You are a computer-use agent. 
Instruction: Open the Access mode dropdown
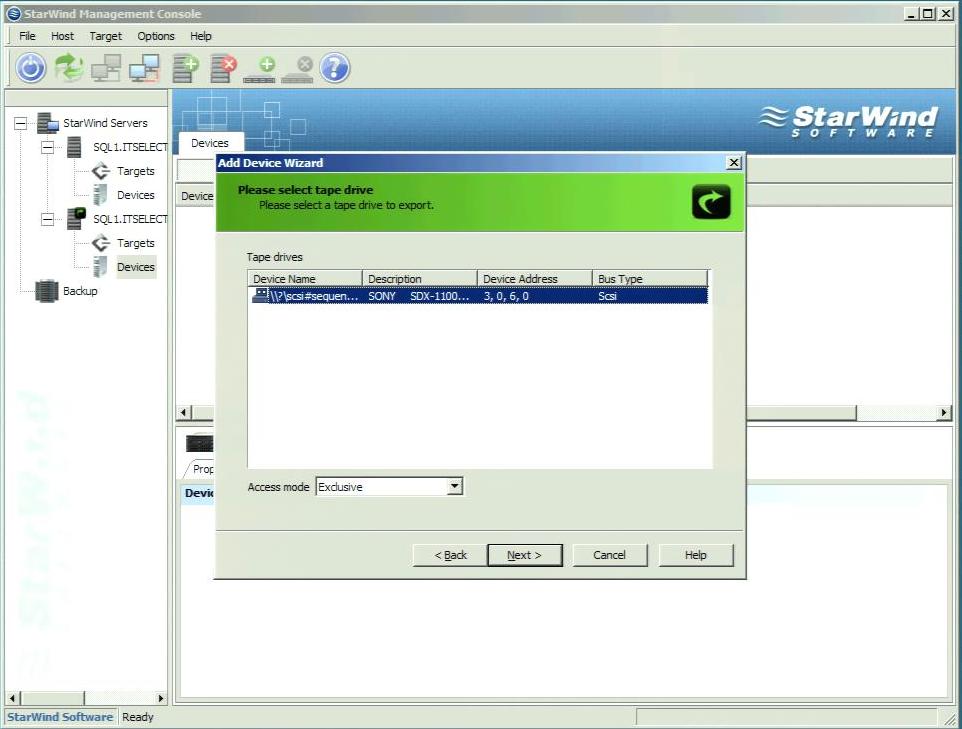[x=454, y=486]
